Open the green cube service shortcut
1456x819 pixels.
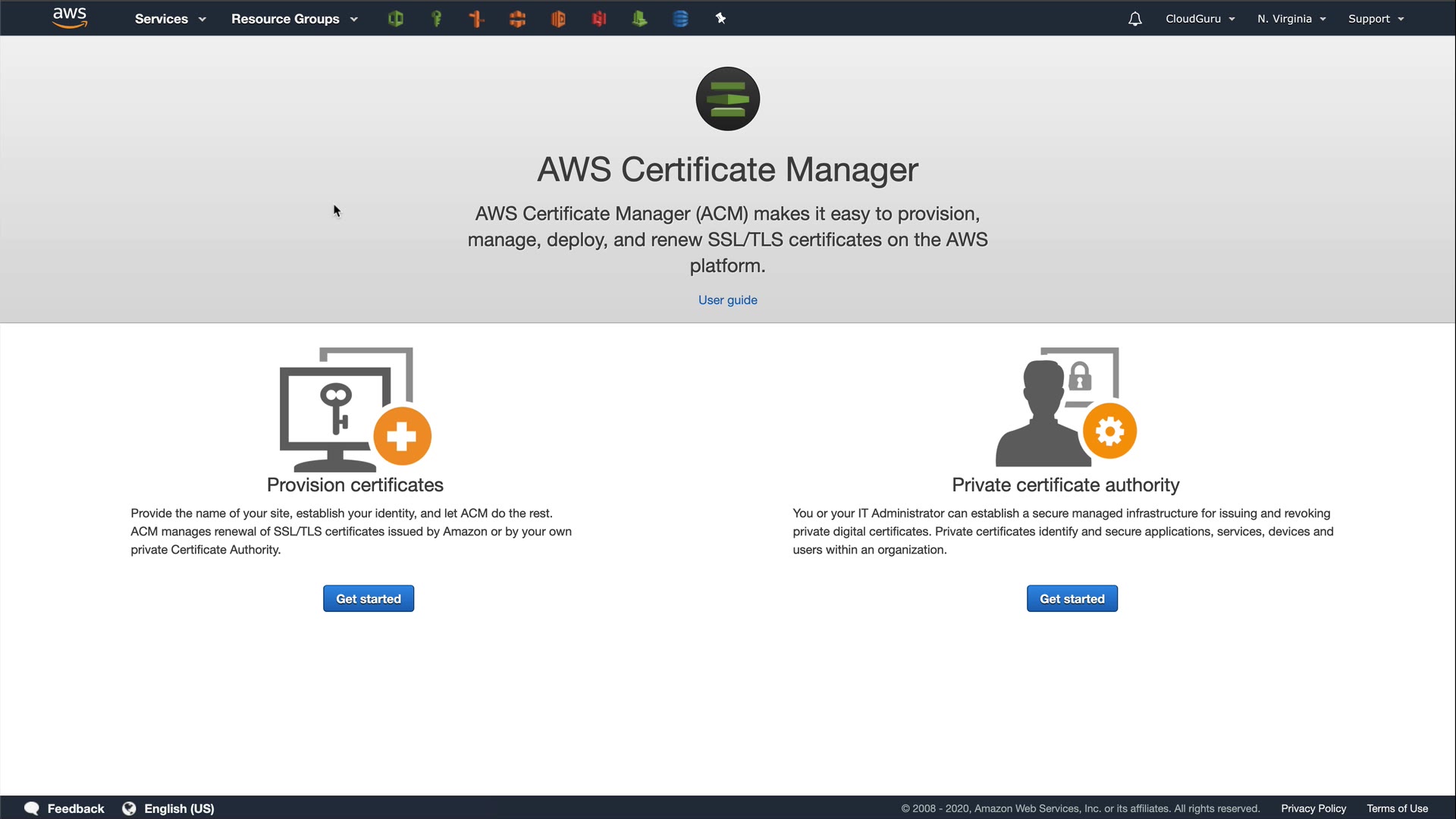pos(395,19)
